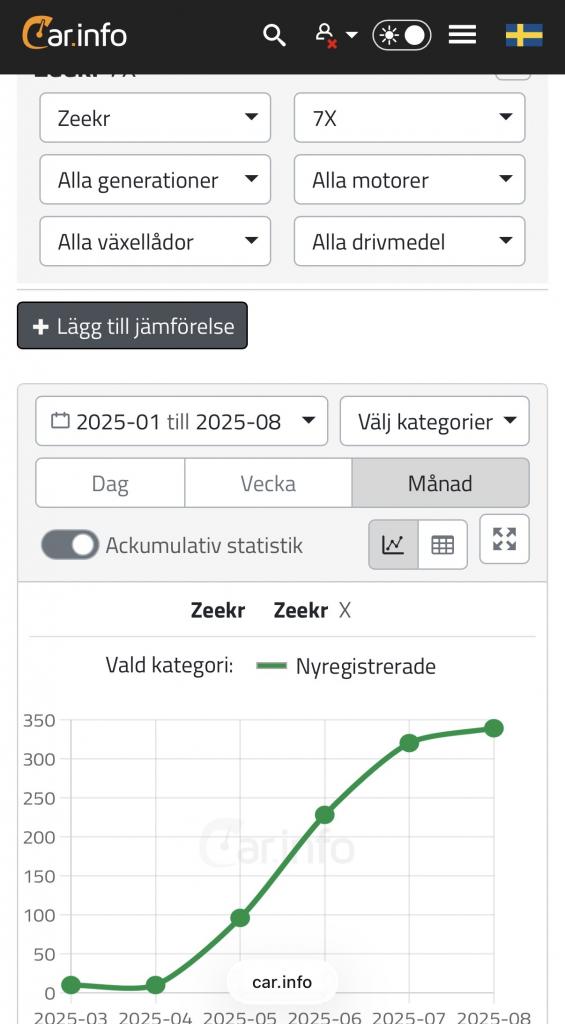Open the hamburger menu icon
Screen dimensions: 565x1024
click(462, 35)
